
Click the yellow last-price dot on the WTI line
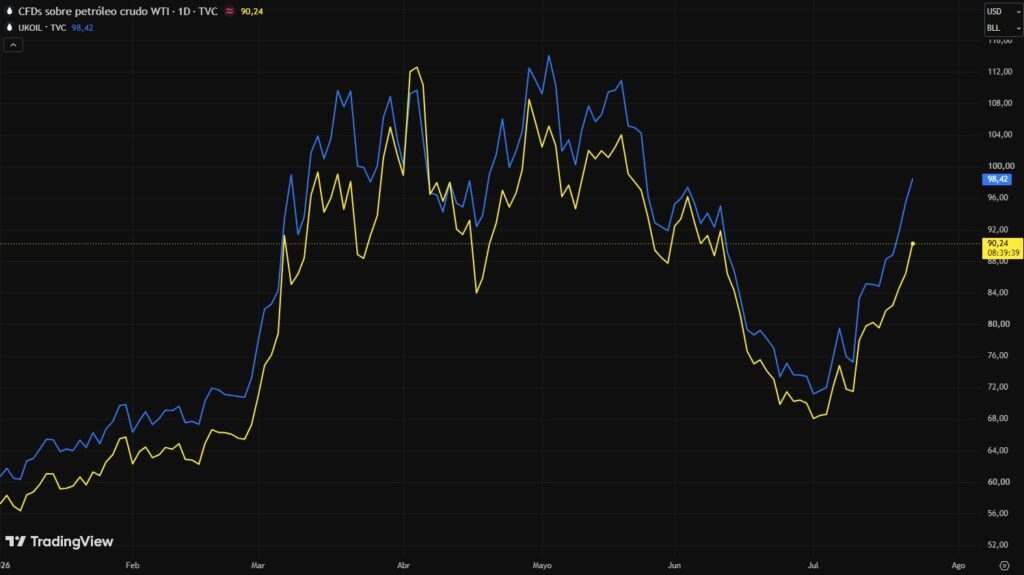pos(912,244)
